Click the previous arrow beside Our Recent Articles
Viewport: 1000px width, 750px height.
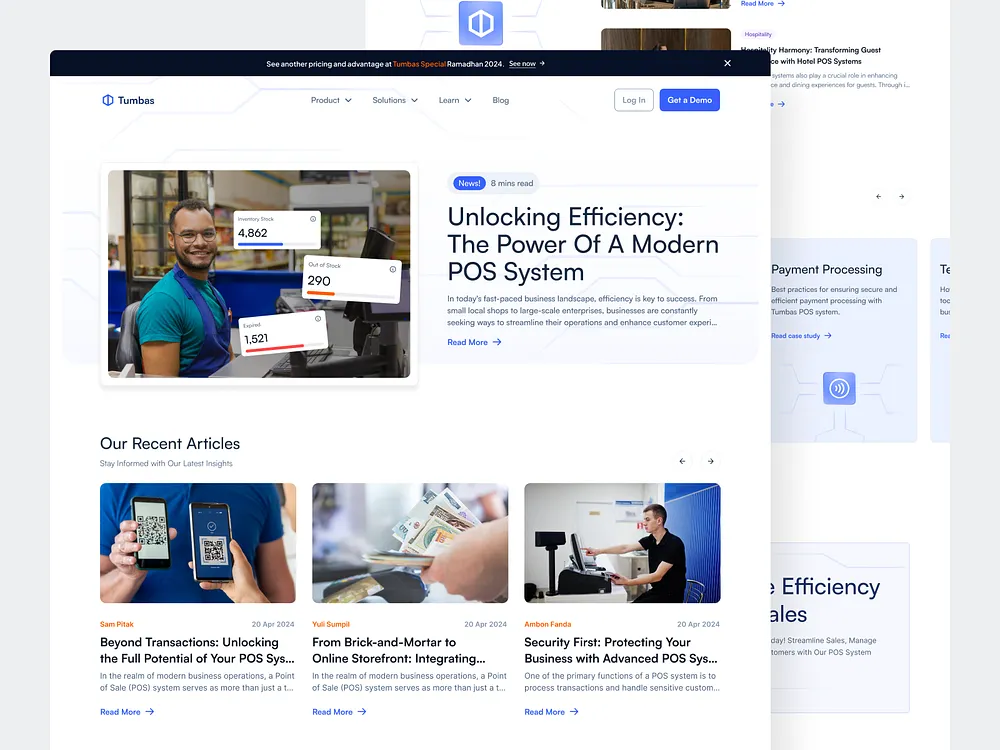pyautogui.click(x=683, y=461)
